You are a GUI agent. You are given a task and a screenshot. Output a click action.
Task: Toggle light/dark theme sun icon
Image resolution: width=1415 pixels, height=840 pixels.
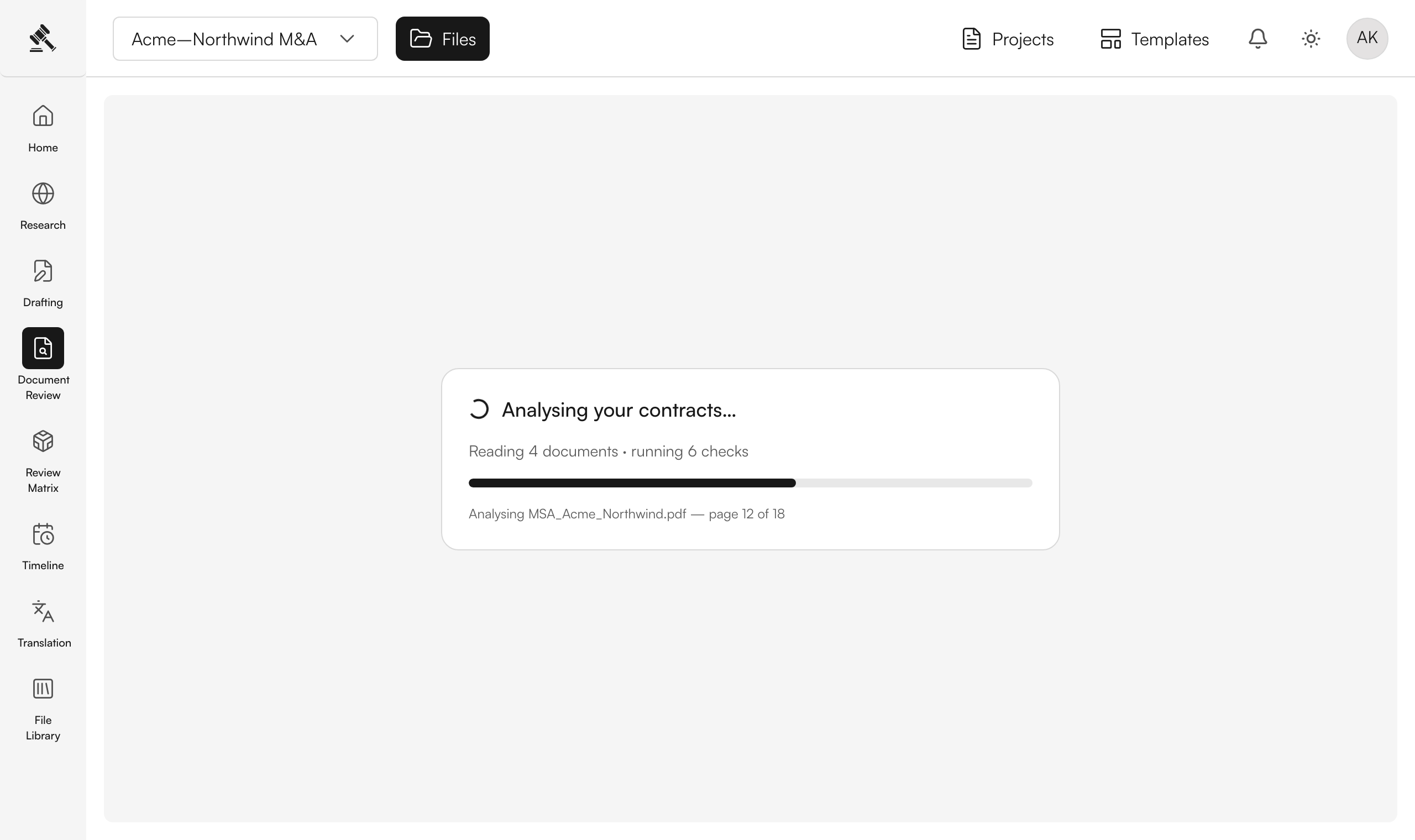[1311, 39]
